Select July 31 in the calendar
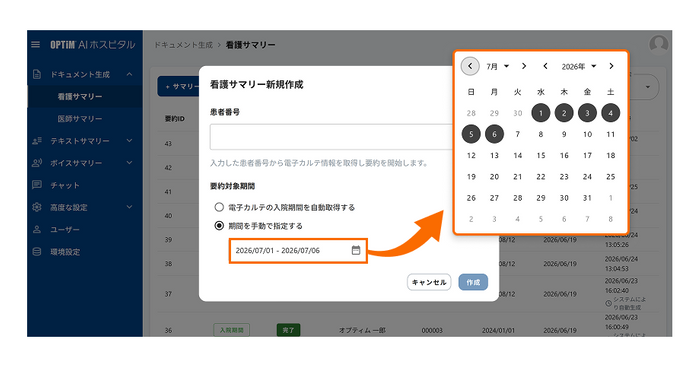Viewport: 700px width, 368px height. pos(587,198)
